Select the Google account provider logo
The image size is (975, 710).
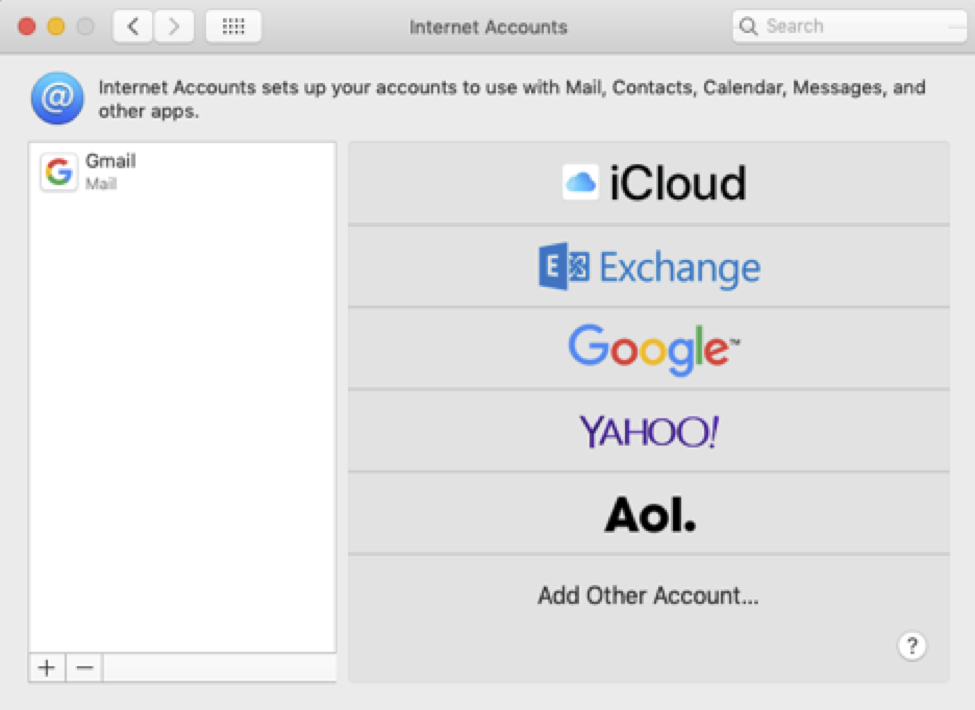pyautogui.click(x=649, y=349)
